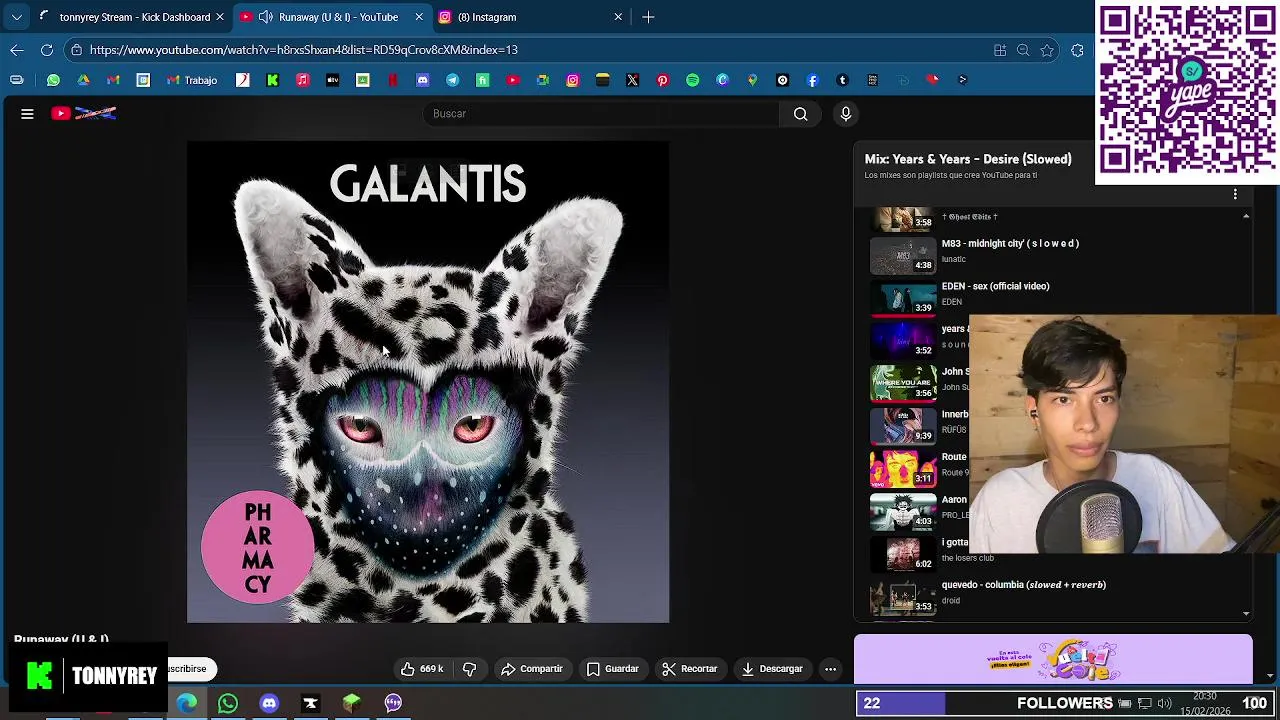Open Minecraft block icon in taskbar
This screenshot has width=1280, height=720.
(x=351, y=703)
